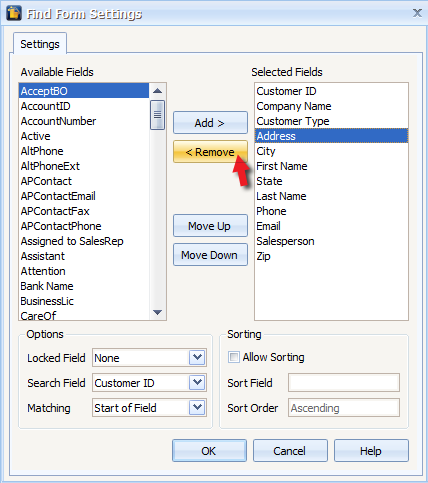Click the < Remove button

click(210, 152)
